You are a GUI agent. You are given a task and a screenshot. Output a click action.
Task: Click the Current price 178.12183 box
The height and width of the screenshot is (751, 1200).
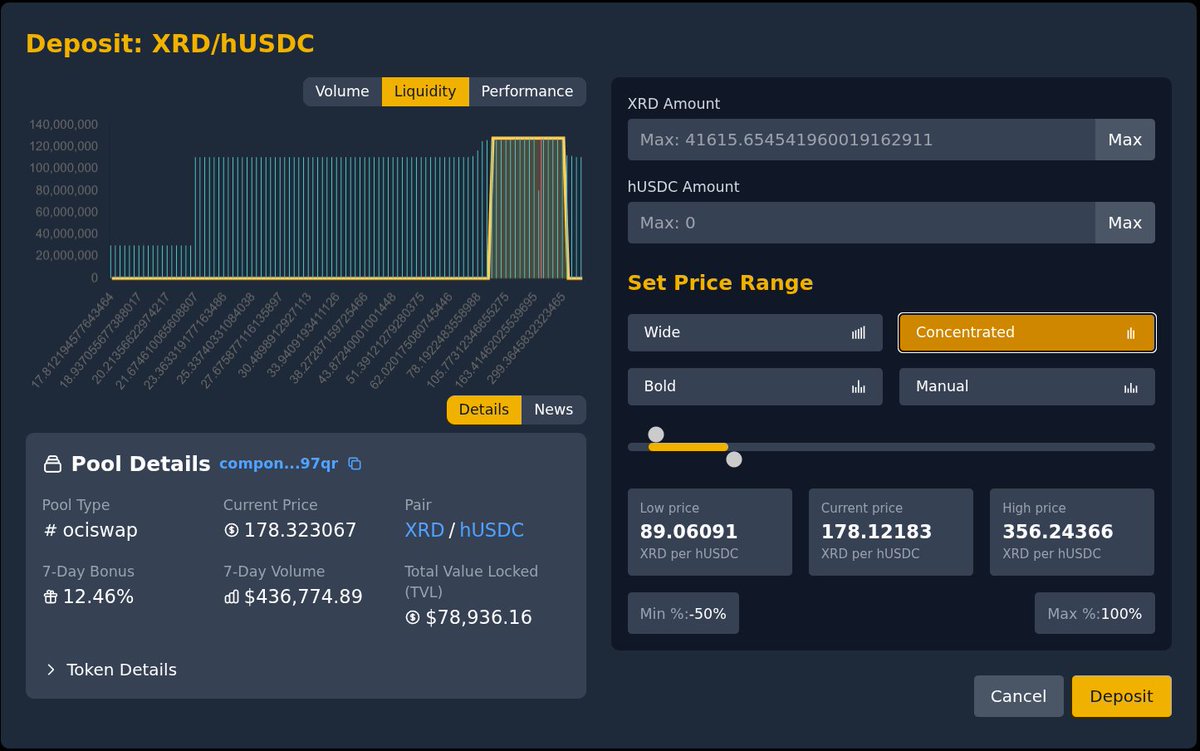click(891, 532)
